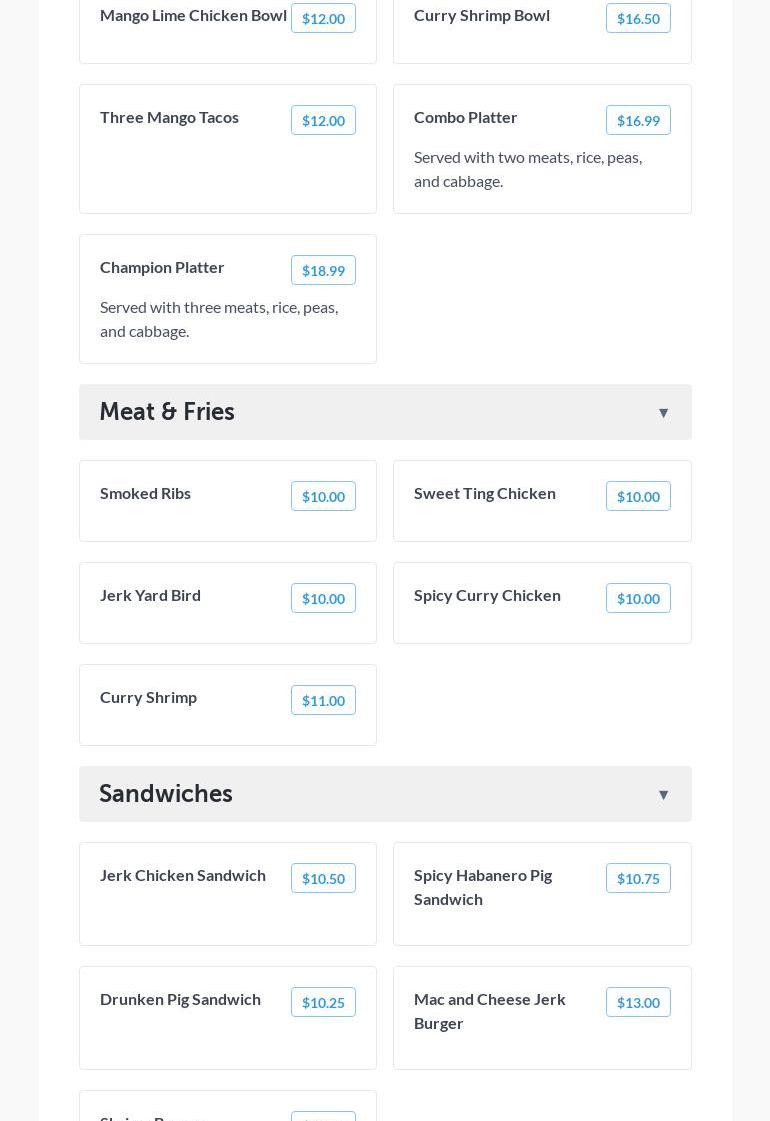770x1121 pixels.
Task: Choose Drunken Pig Sandwich $10.25 price
Action: point(323,1003)
